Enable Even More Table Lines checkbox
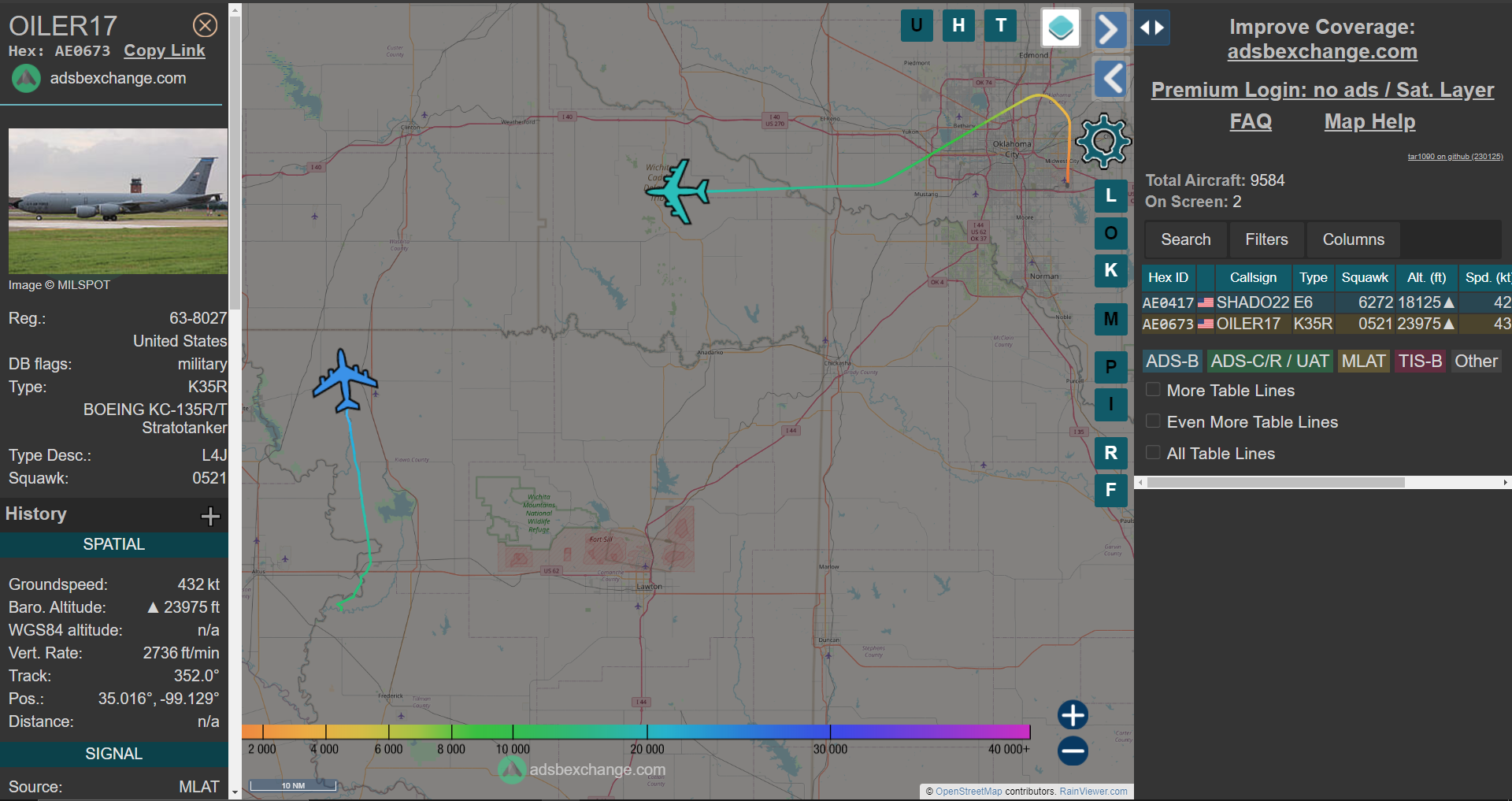The width and height of the screenshot is (1512, 801). click(1153, 421)
